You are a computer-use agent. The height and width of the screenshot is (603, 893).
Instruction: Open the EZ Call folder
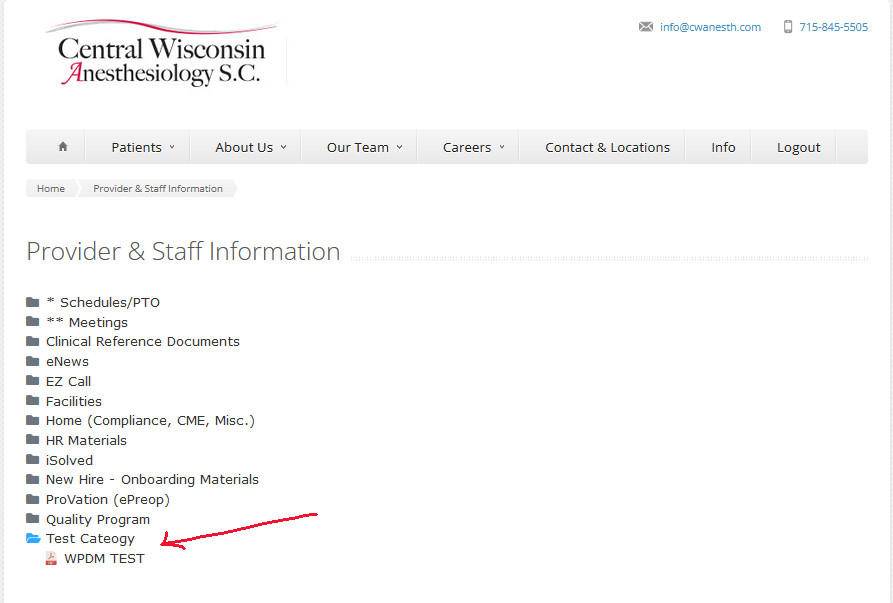68,382
